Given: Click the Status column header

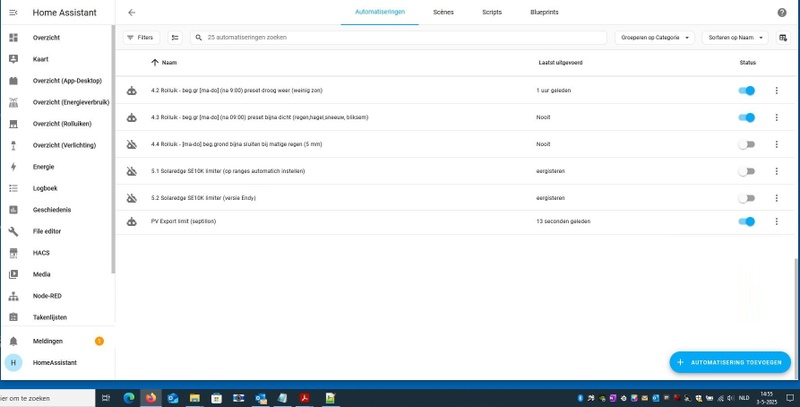Looking at the screenshot, I should point(747,63).
